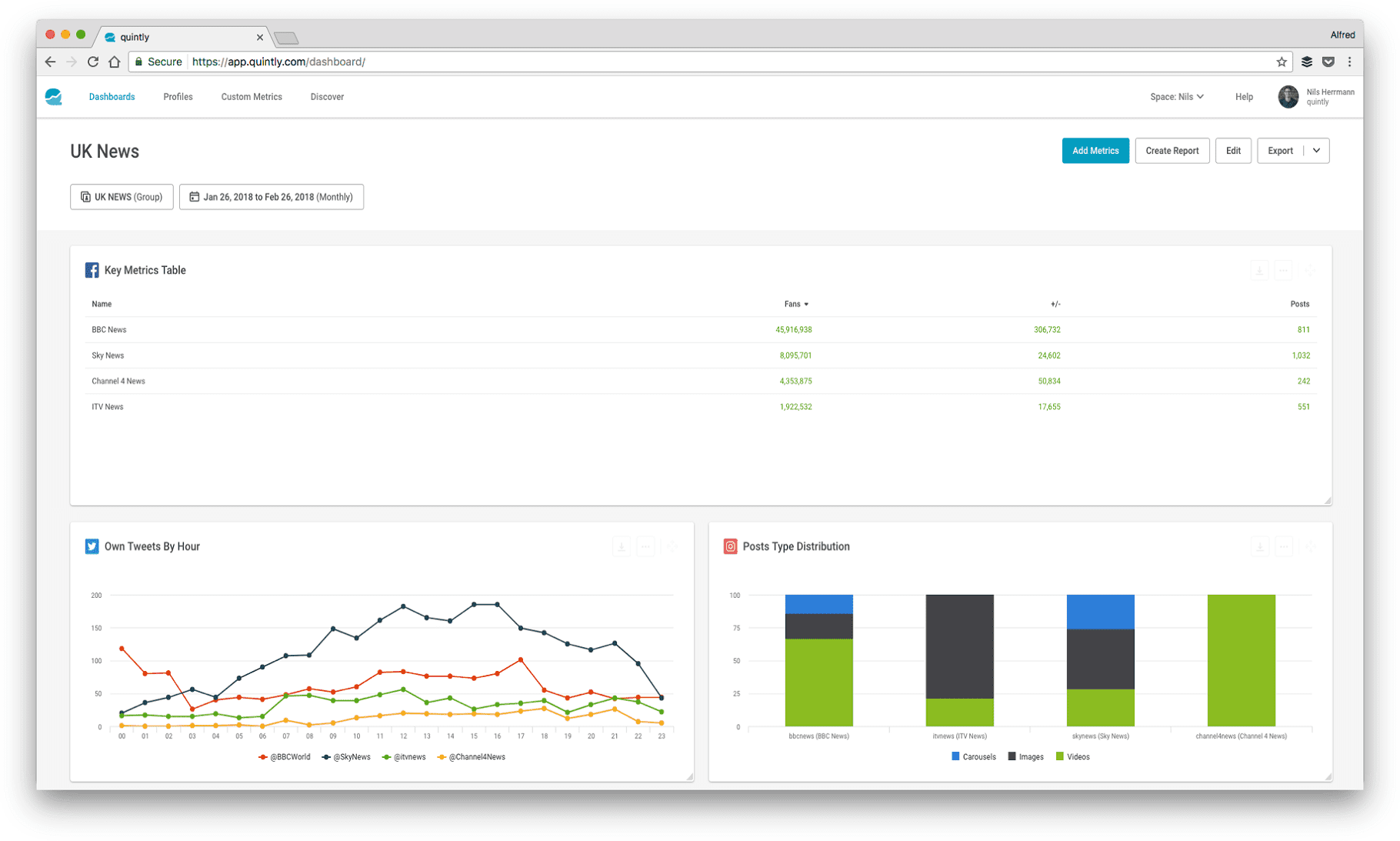Open a new browser tab
This screenshot has width=1400, height=841.
coord(286,38)
